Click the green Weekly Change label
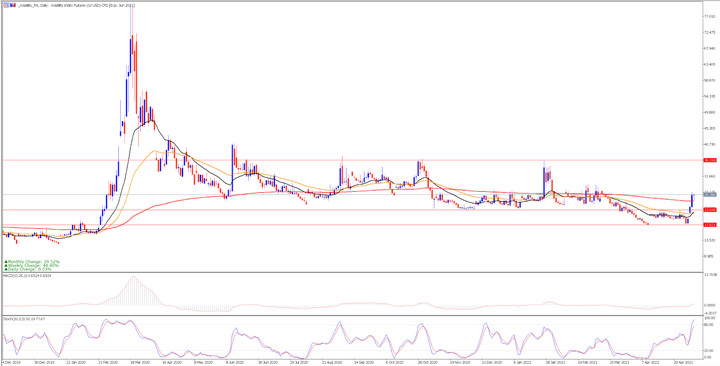Viewport: 720px width, 366px height. (x=31, y=265)
